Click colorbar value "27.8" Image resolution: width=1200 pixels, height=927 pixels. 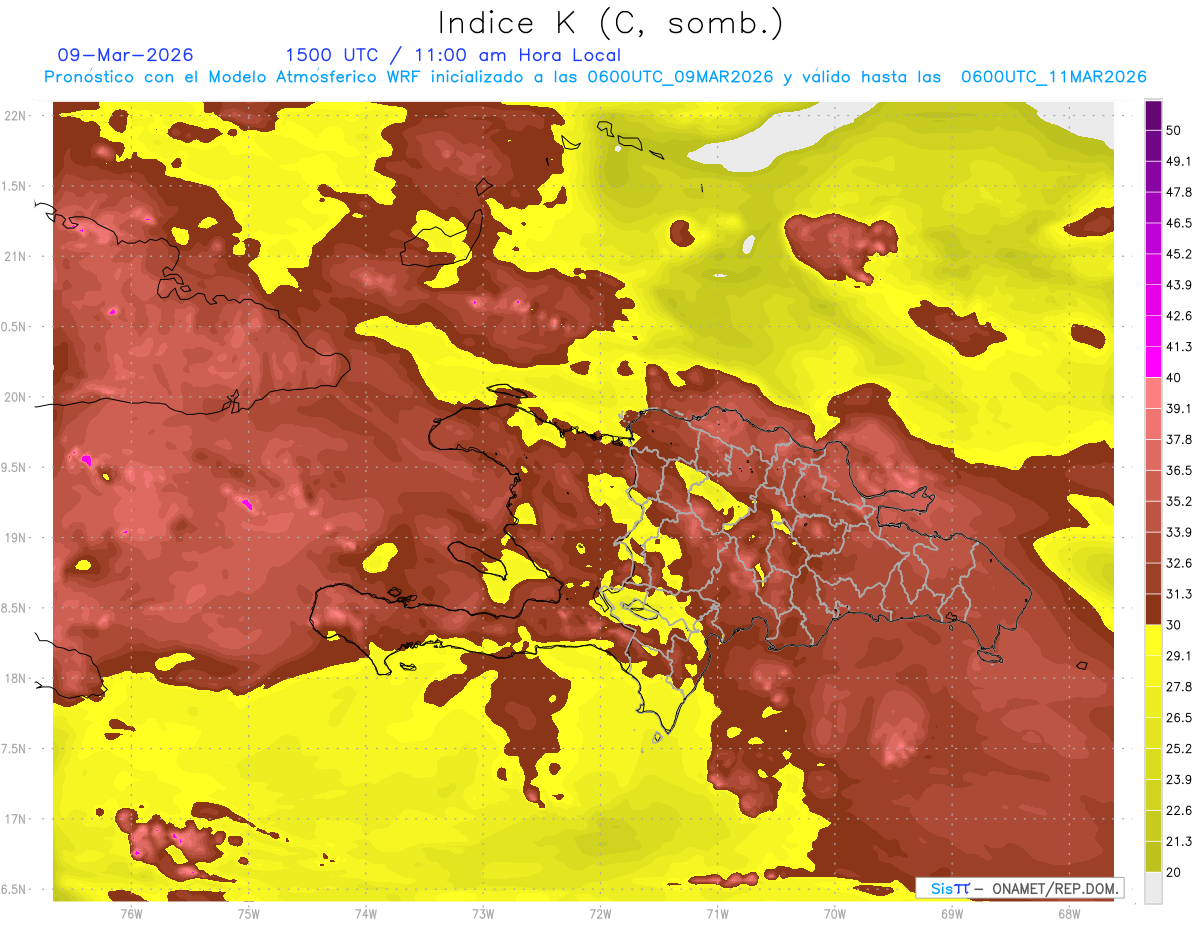pos(1179,687)
